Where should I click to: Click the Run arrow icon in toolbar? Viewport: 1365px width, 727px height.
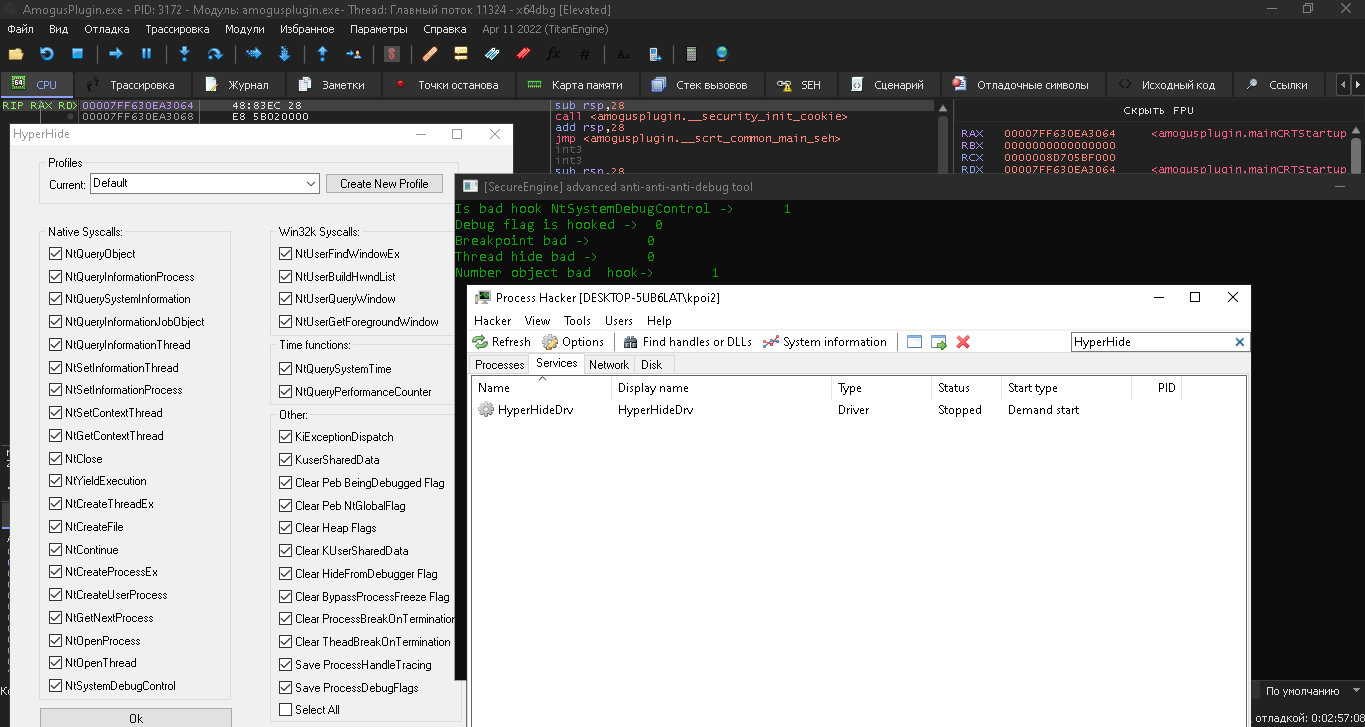point(116,54)
